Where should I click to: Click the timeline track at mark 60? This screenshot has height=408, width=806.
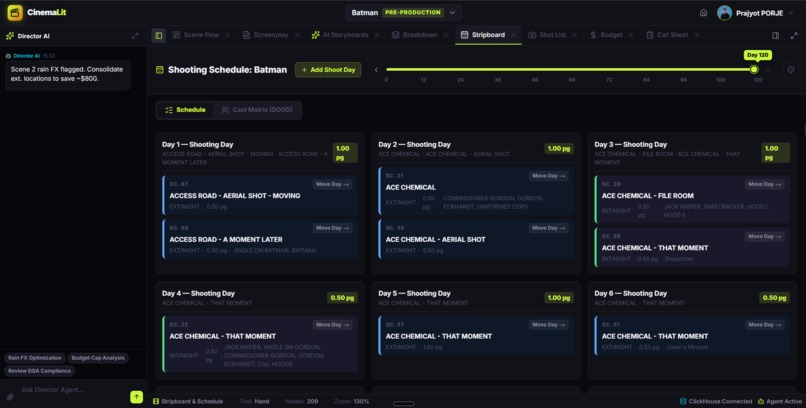(x=572, y=69)
